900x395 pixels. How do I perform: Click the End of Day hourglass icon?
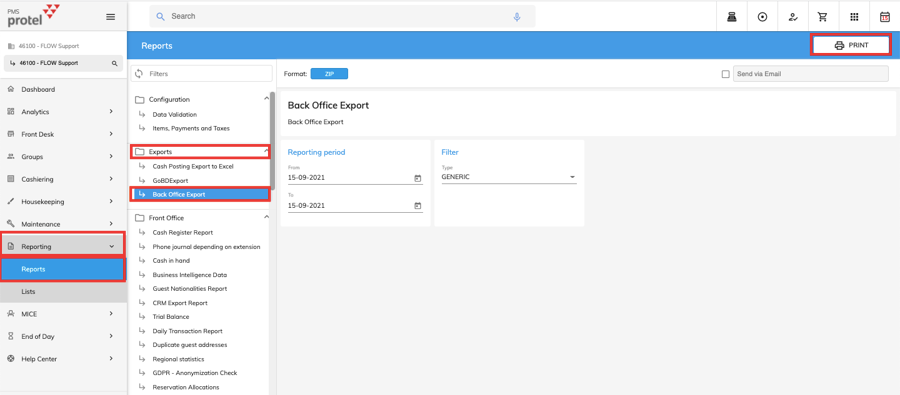tap(10, 336)
